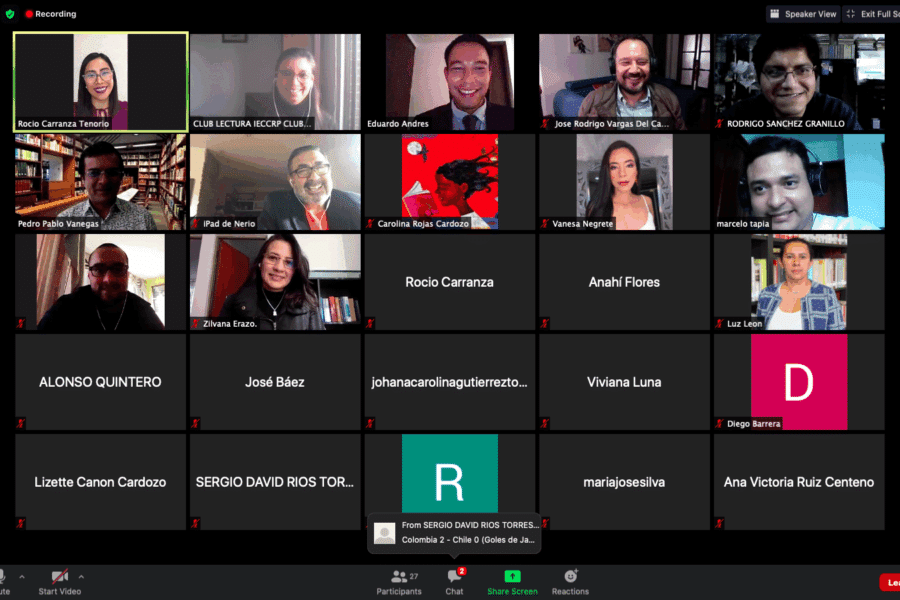Viewport: 900px width, 600px height.
Task: Expand video options arrow next to Start Video
Action: coord(81,576)
